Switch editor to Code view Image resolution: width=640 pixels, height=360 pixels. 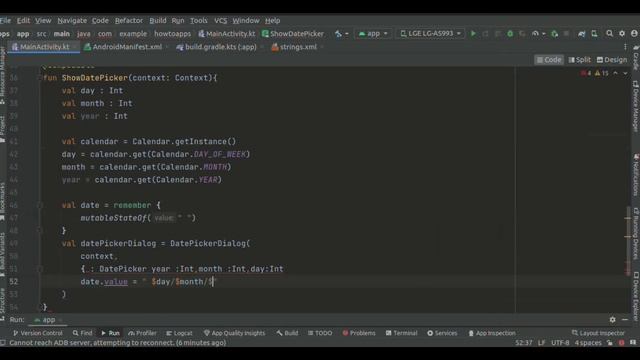click(549, 60)
